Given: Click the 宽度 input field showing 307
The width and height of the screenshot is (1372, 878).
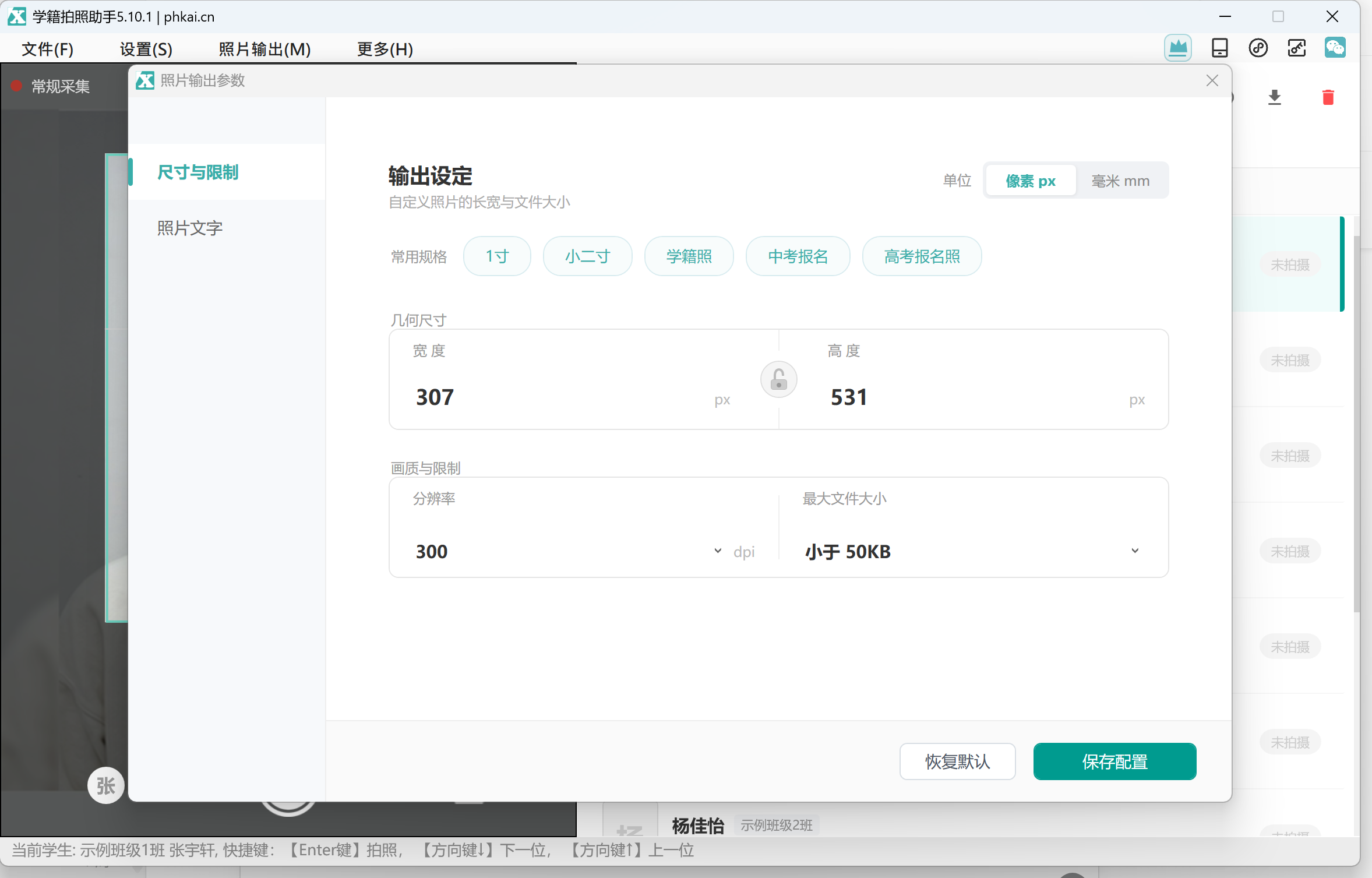Looking at the screenshot, I should tap(559, 397).
